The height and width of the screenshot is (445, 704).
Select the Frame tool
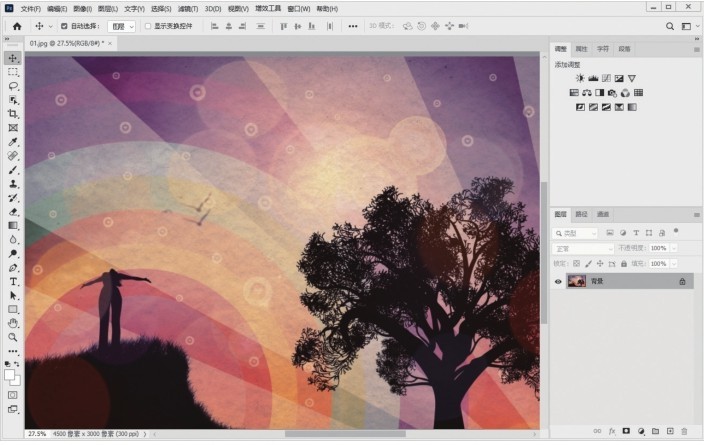tap(13, 128)
